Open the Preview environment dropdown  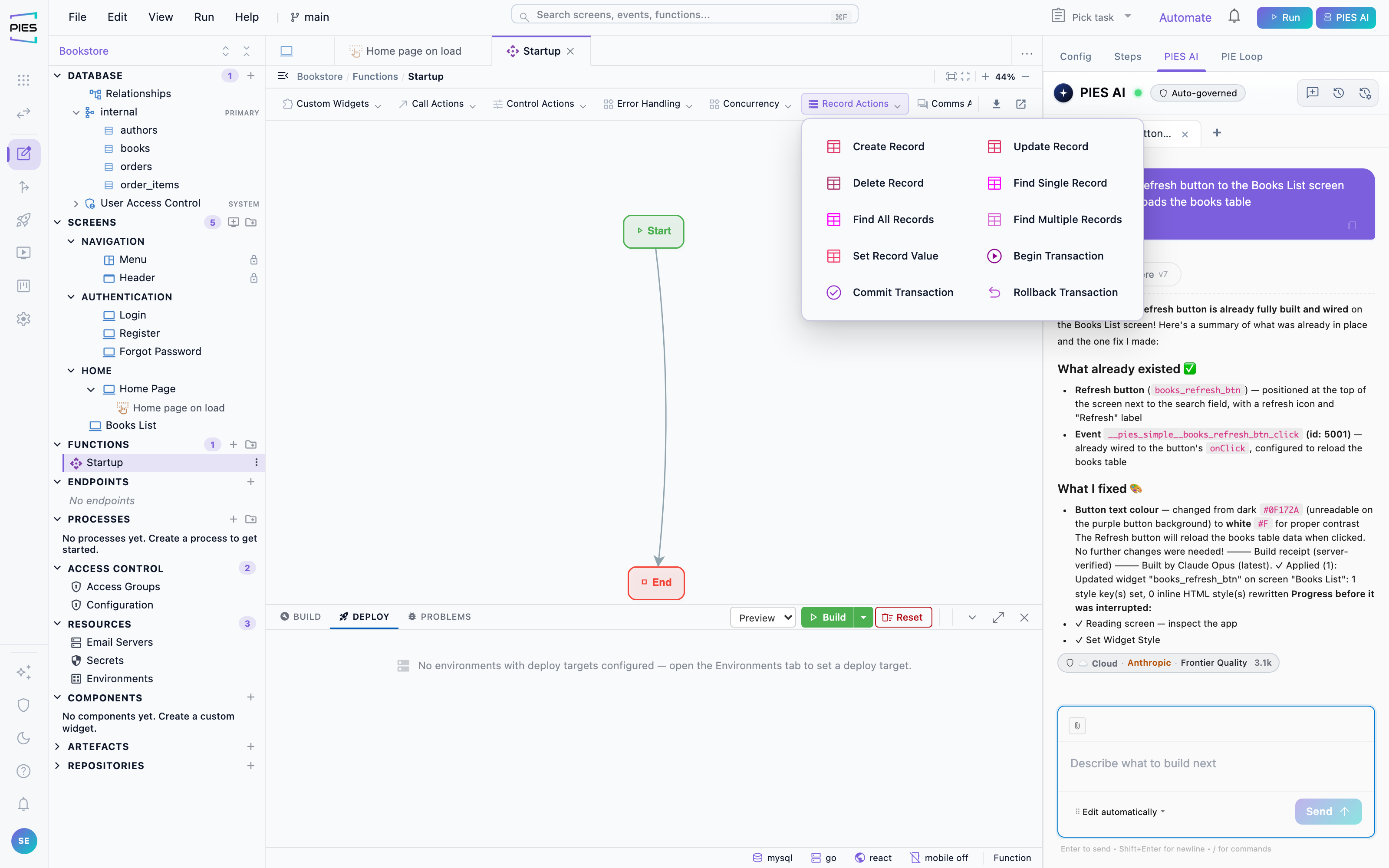pos(763,618)
